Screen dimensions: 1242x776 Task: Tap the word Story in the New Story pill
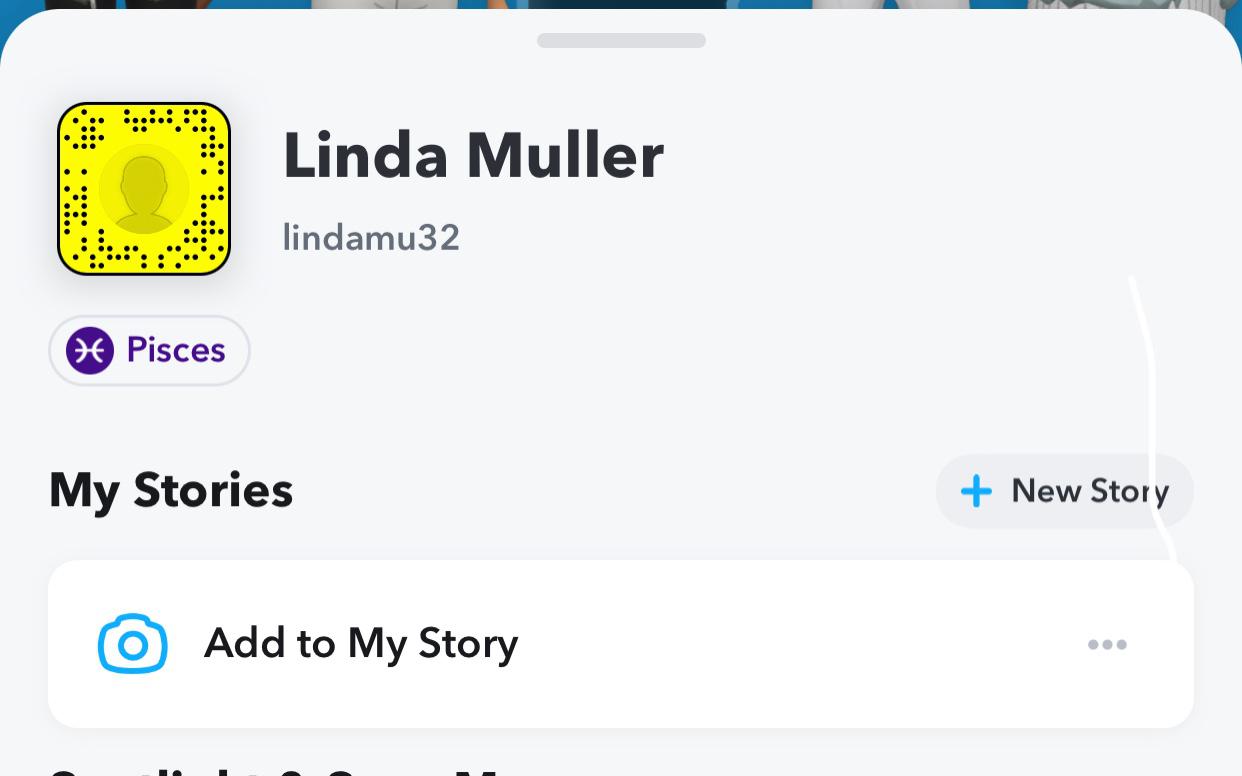[x=1129, y=491]
